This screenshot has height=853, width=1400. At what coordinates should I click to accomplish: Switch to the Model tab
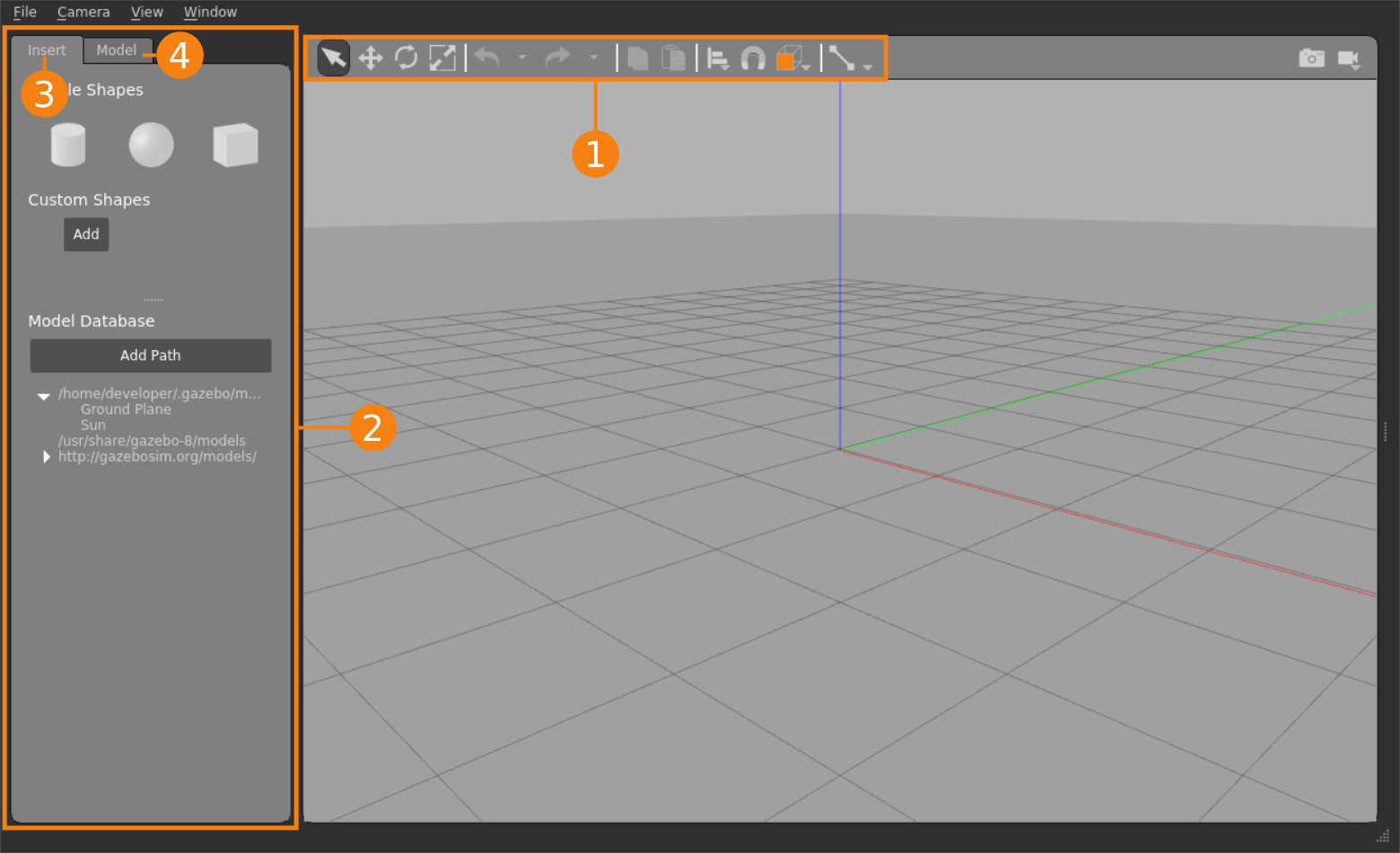click(x=117, y=50)
